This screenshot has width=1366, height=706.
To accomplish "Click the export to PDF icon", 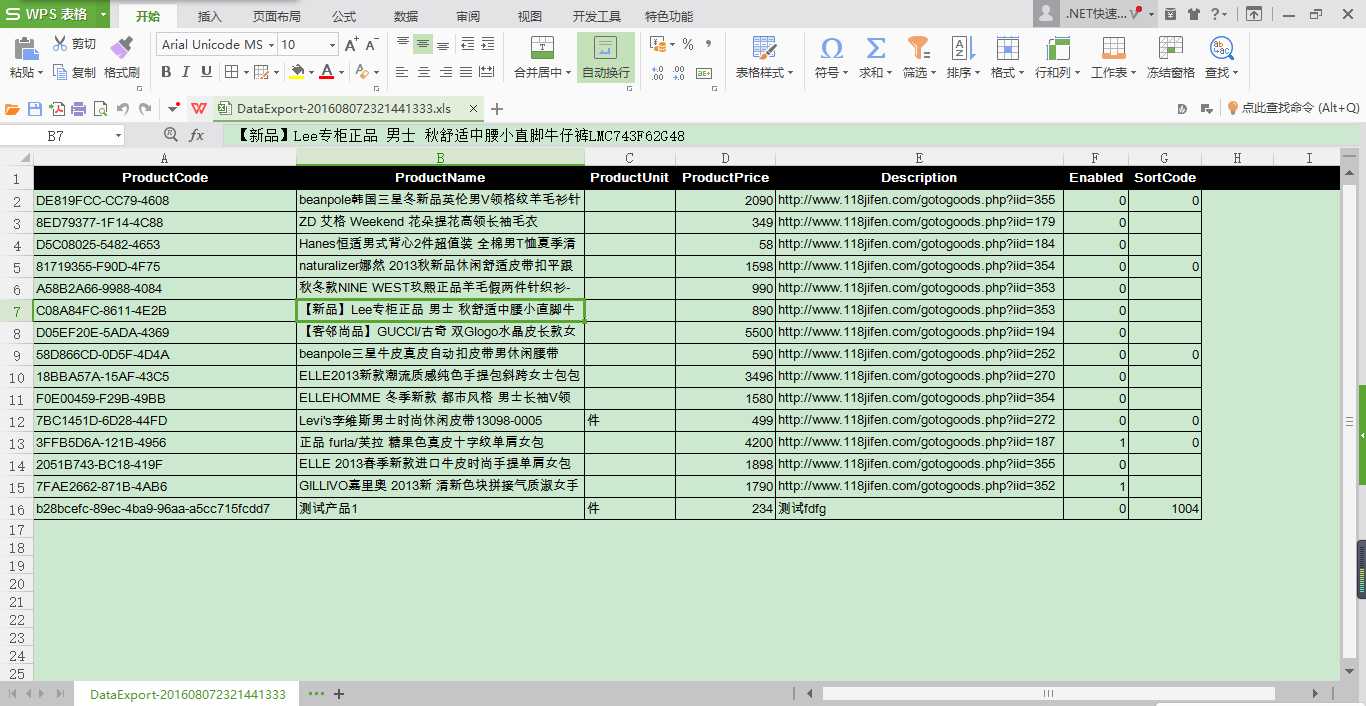I will (57, 109).
